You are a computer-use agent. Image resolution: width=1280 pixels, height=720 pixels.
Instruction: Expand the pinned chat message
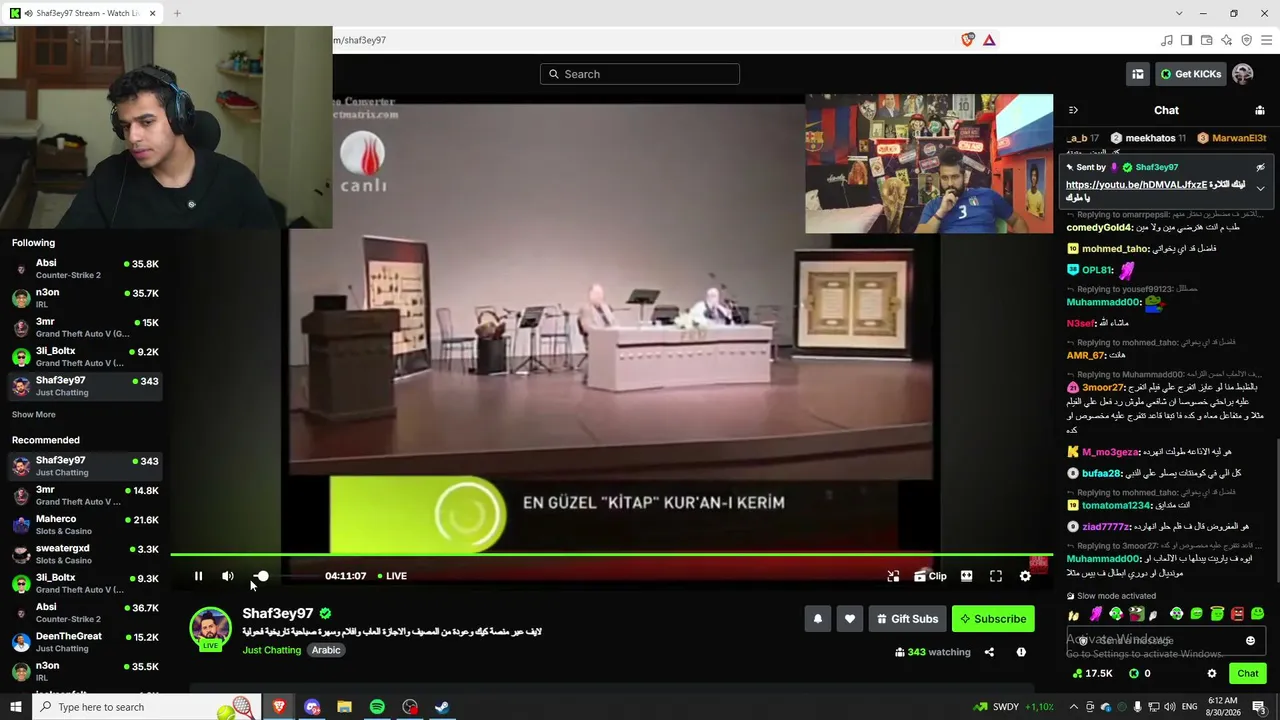coord(1260,188)
